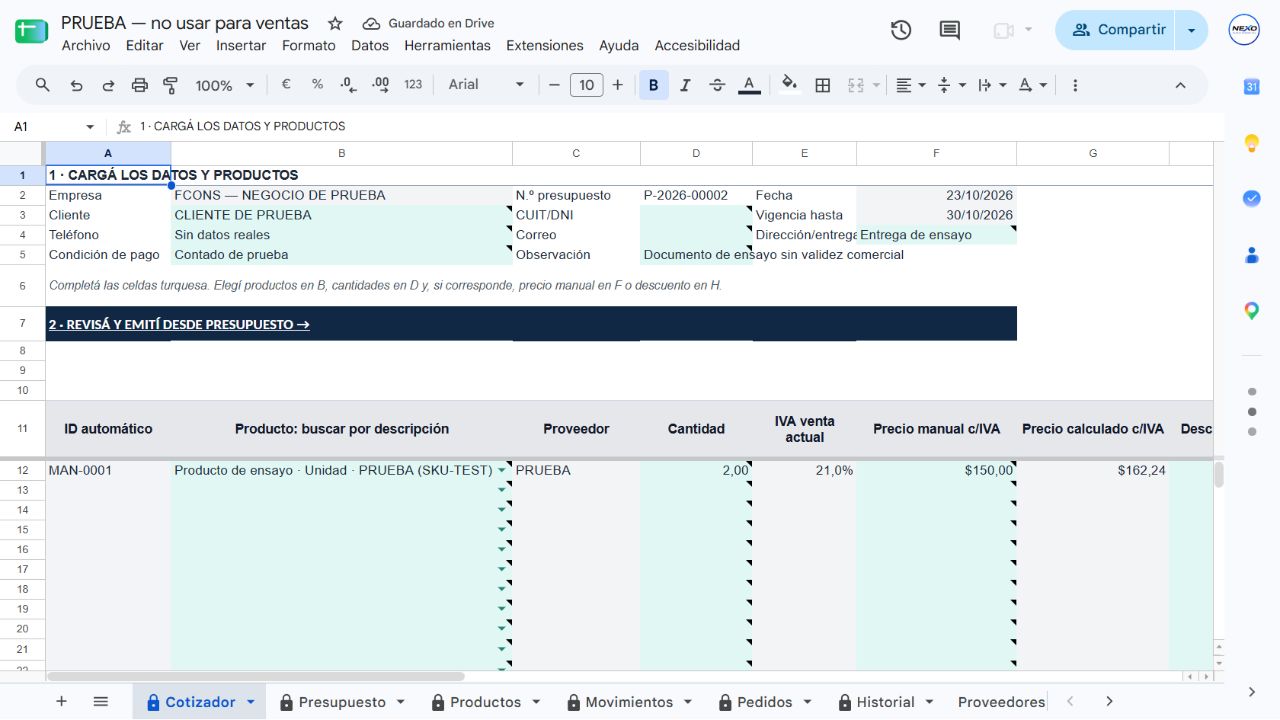Open the zoom level dropdown
This screenshot has height=720, width=1280.
(x=225, y=85)
